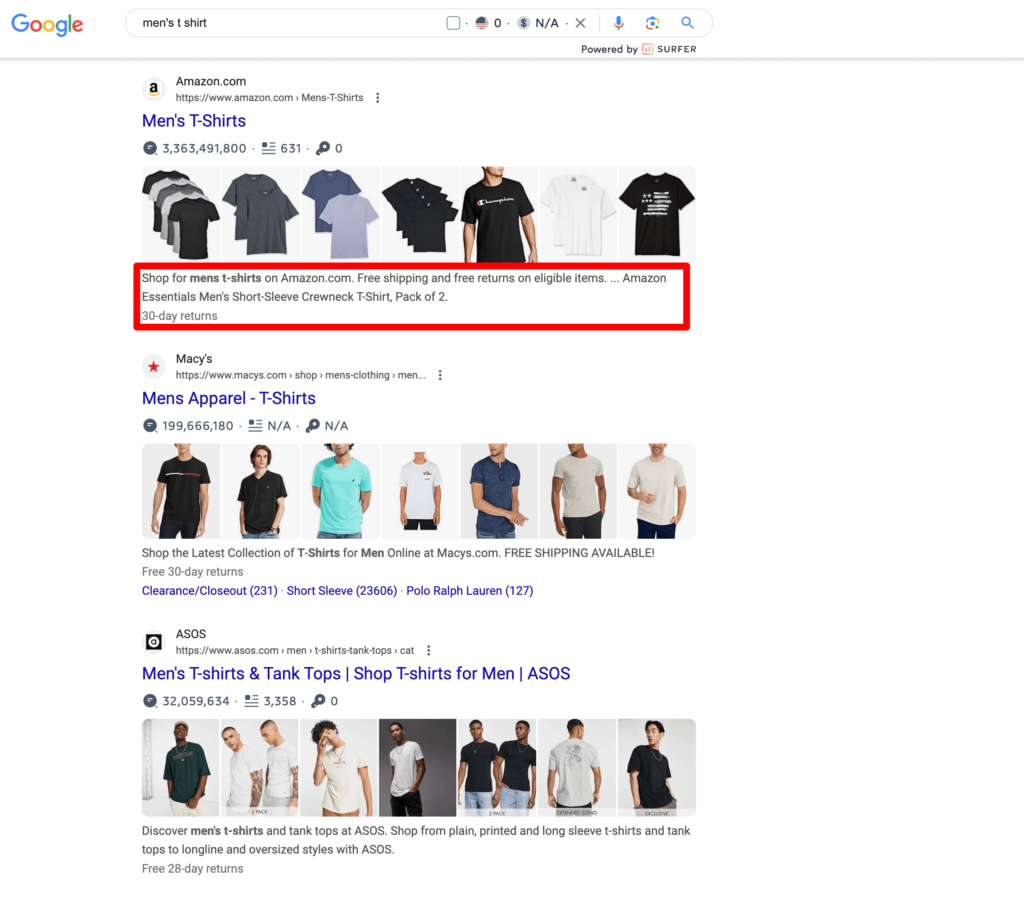1024x899 pixels.
Task: Open the "Mens Apparel - T-Shirts" Macy's link
Action: click(x=229, y=398)
